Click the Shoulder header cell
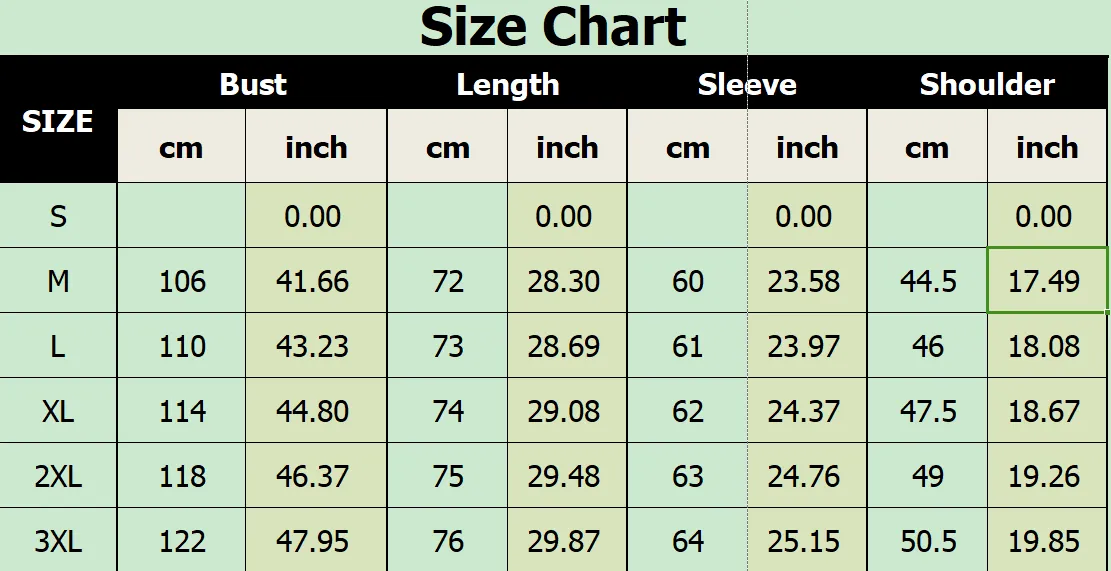Image resolution: width=1111 pixels, height=571 pixels. 987,84
